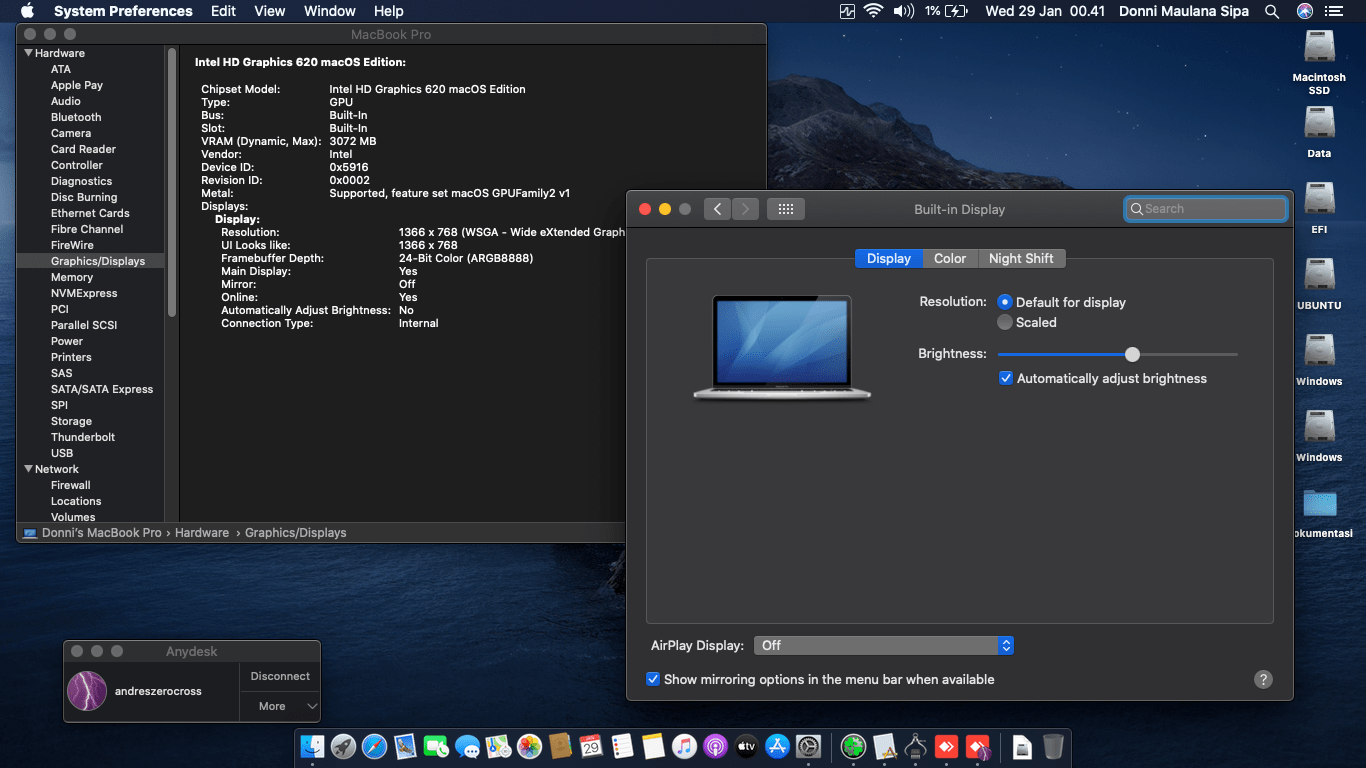Open FaceTime from the dock
Image resolution: width=1366 pixels, height=768 pixels.
coord(436,746)
